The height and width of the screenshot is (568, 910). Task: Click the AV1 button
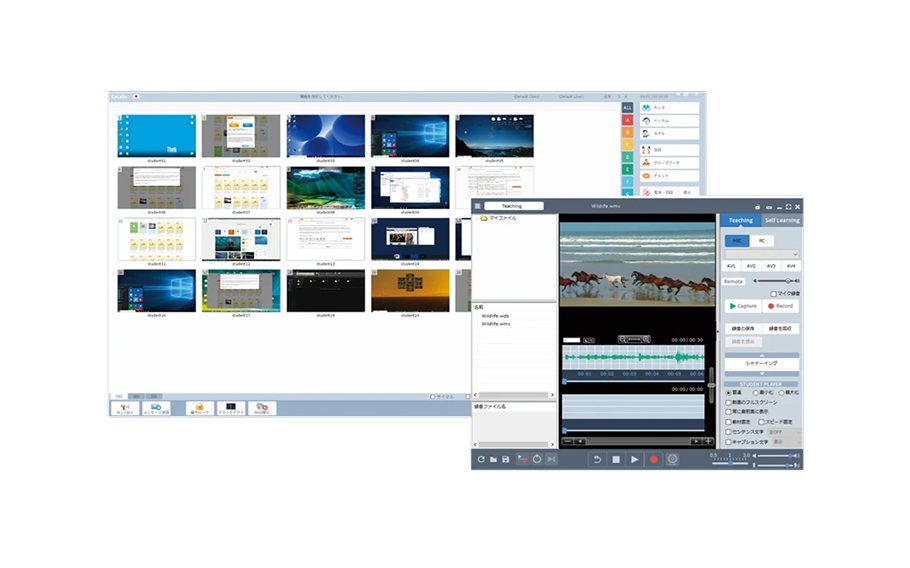coord(731,266)
